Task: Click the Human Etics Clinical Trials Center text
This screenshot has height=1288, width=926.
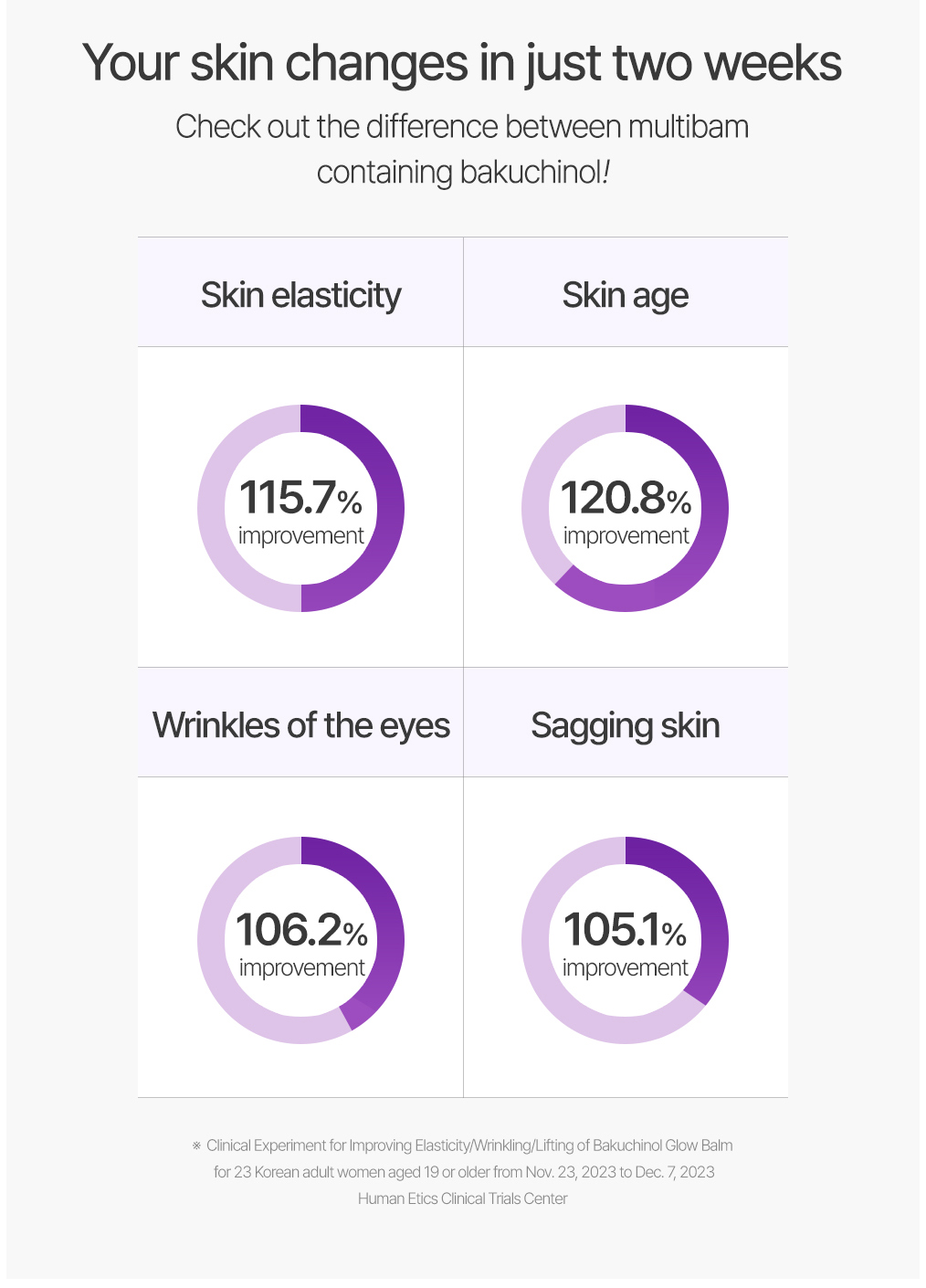Action: pyautogui.click(x=462, y=1198)
